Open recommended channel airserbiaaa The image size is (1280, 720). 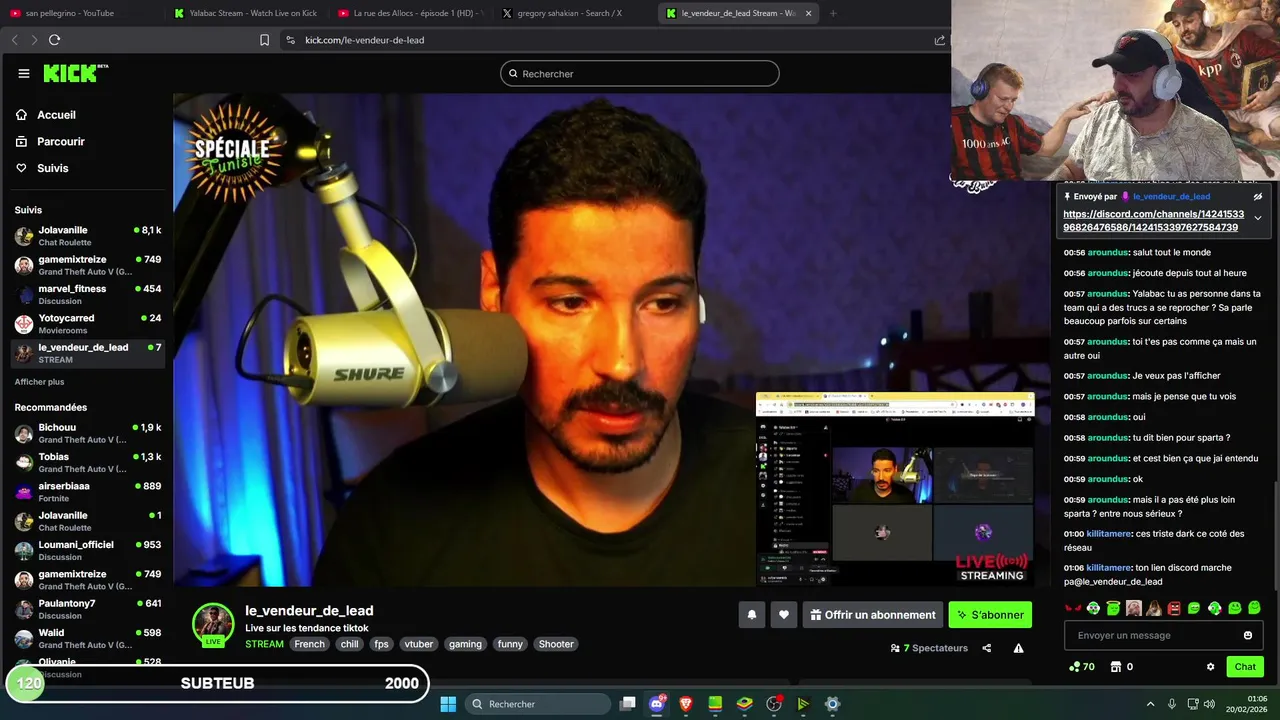coord(88,491)
